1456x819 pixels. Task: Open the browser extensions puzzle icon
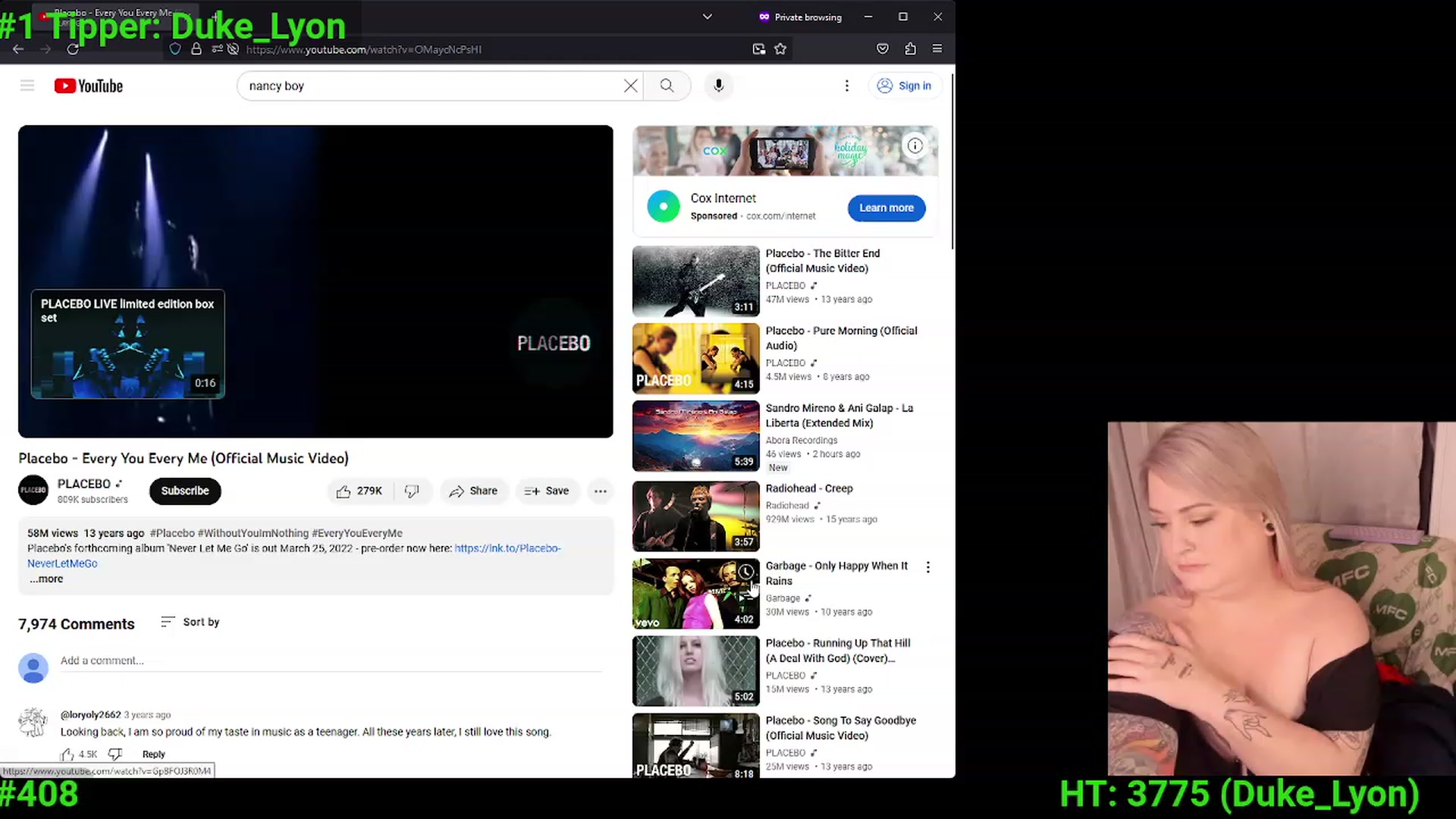point(910,49)
